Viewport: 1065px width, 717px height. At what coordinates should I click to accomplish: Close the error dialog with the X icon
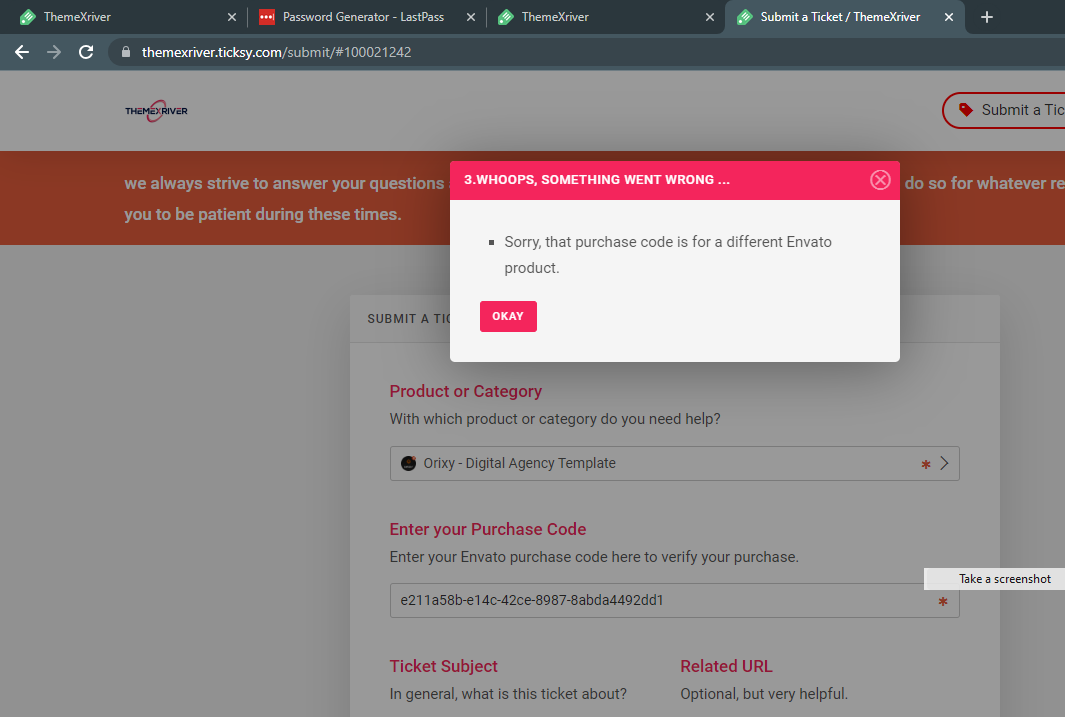(880, 180)
